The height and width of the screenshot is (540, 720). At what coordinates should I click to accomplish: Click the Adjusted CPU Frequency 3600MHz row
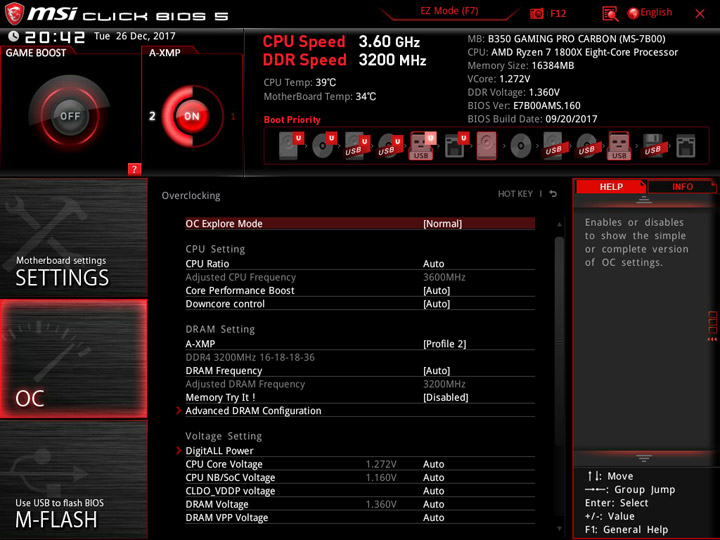[x=360, y=277]
